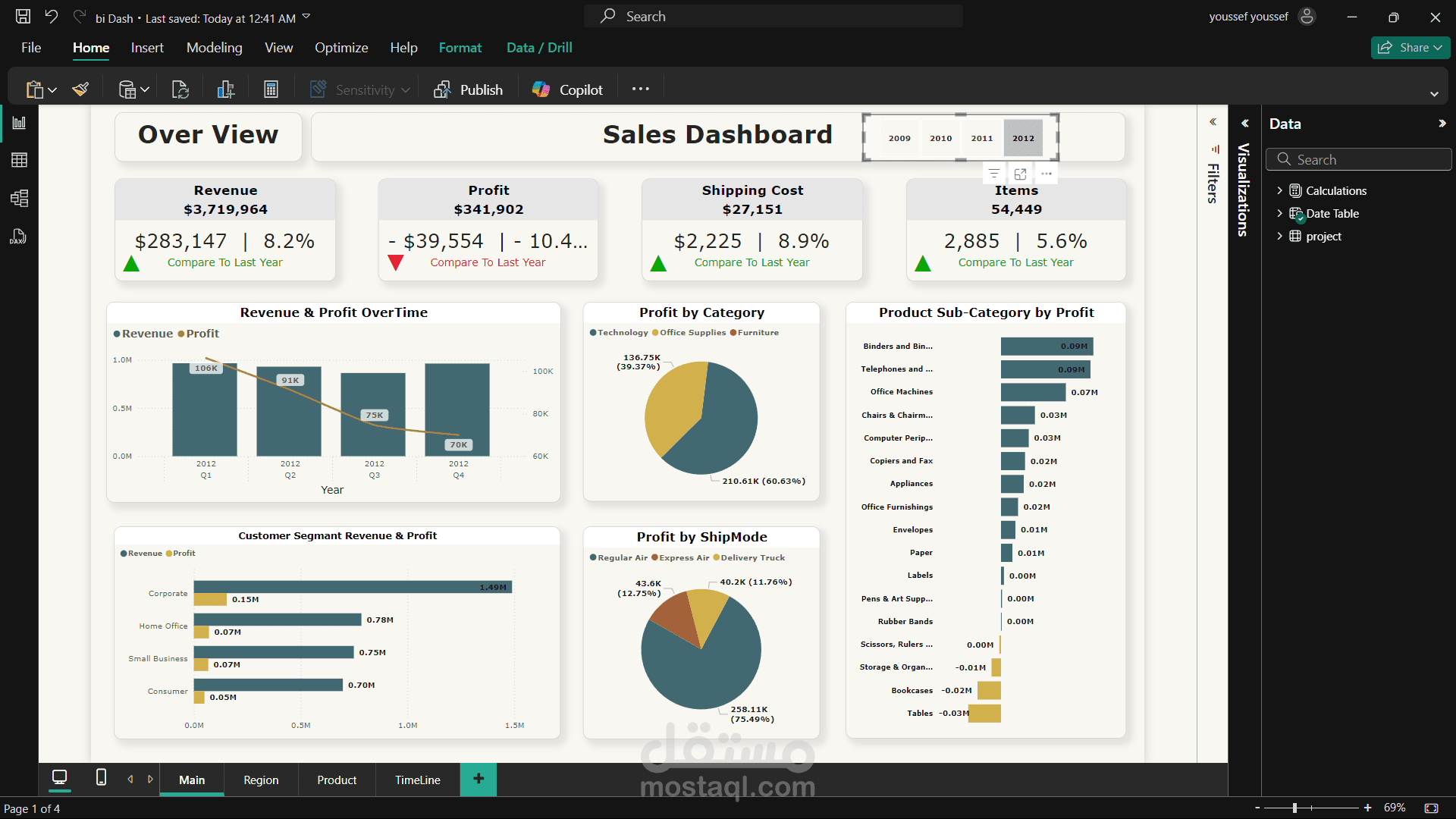Open the Report view icon in left sidebar

tap(19, 123)
